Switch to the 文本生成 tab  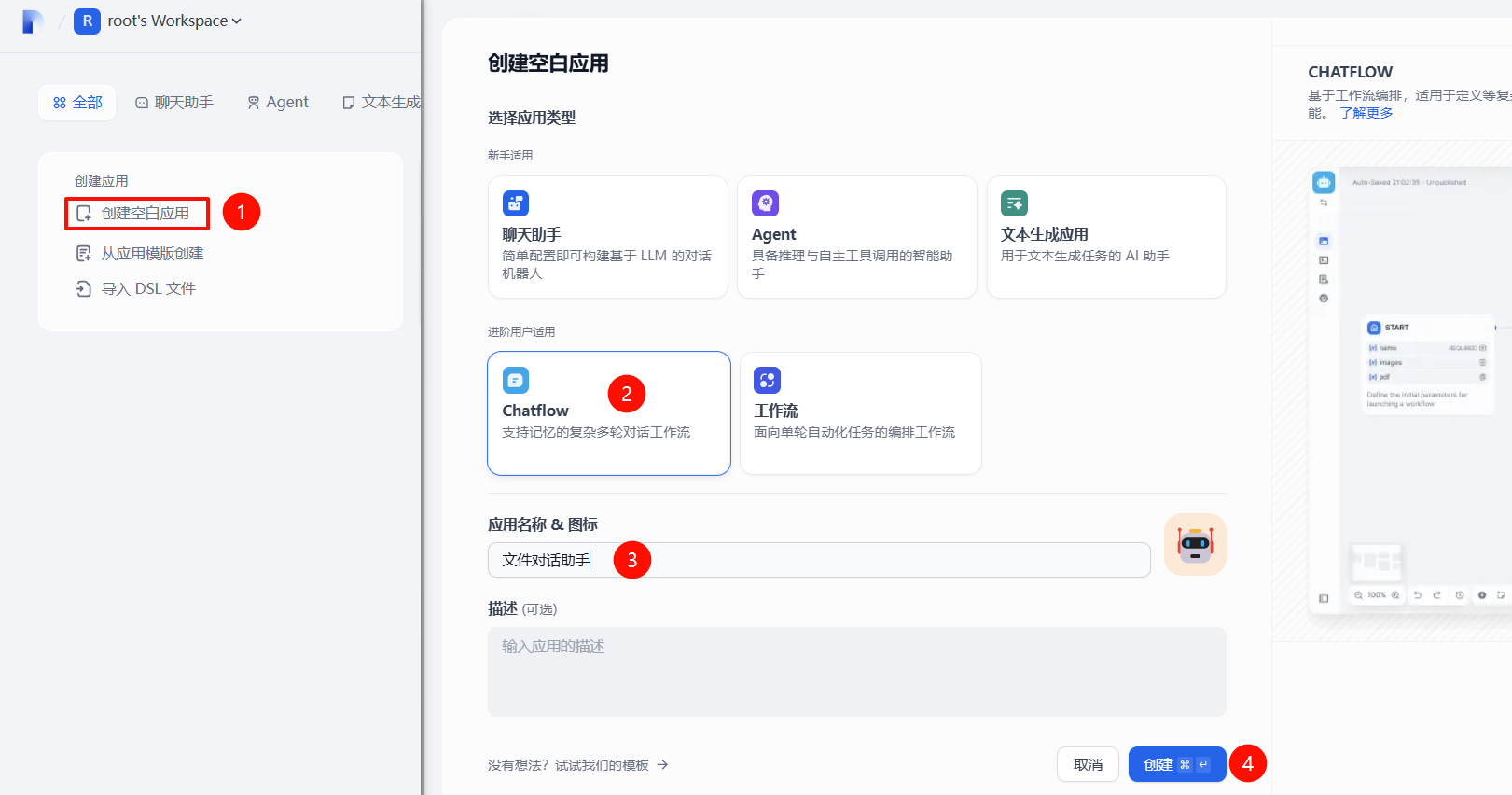[x=381, y=102]
